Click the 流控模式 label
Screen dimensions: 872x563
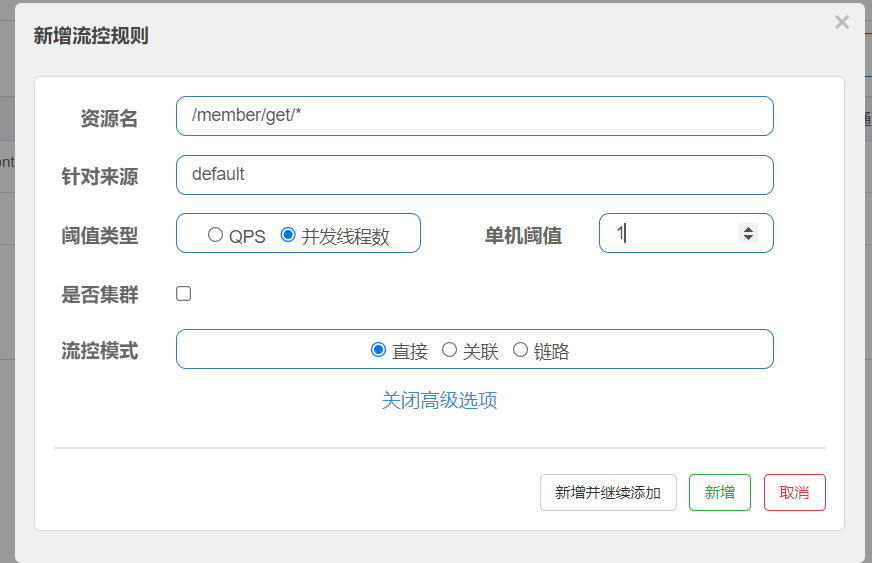pos(100,351)
